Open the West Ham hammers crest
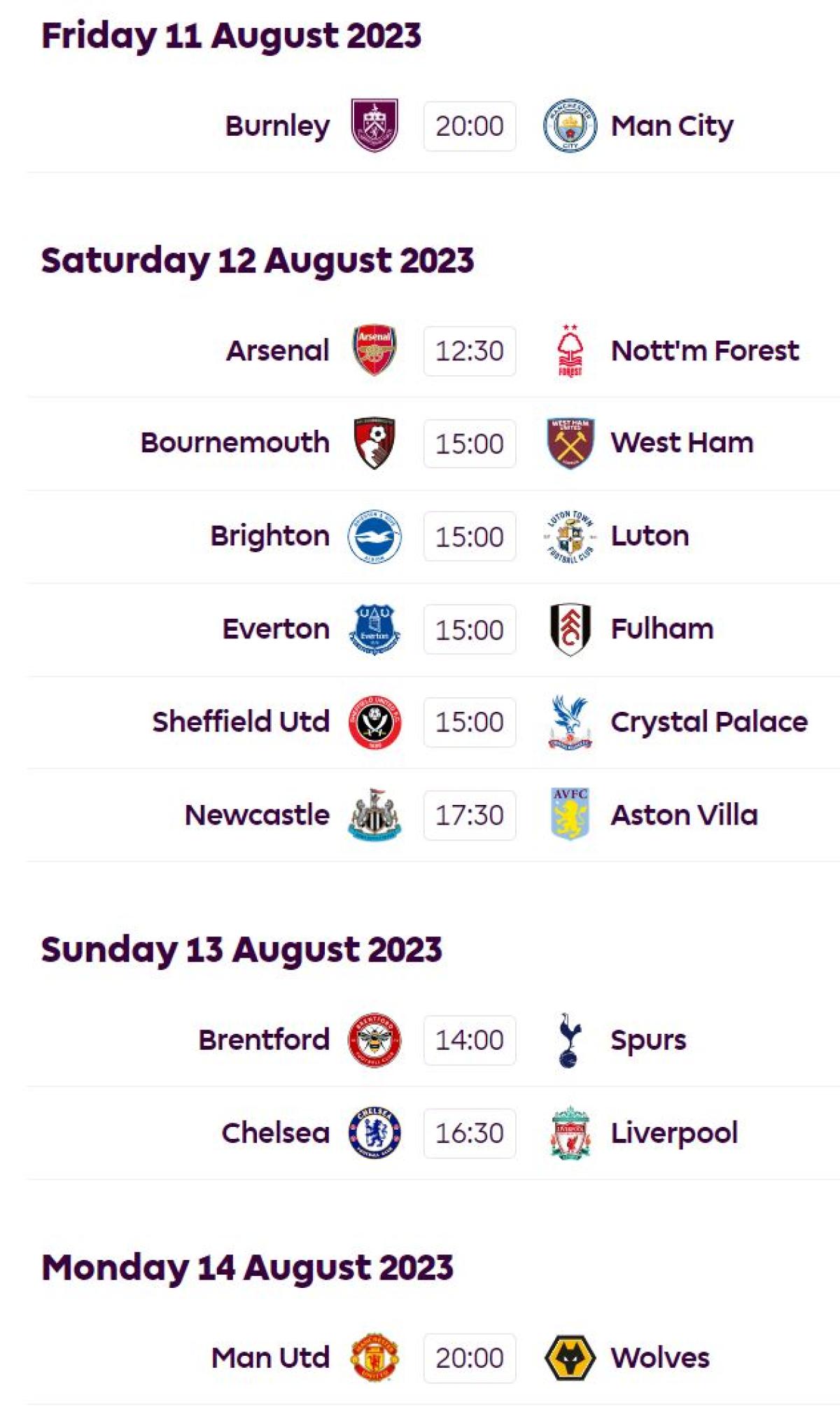The image size is (840, 1409). click(570, 443)
